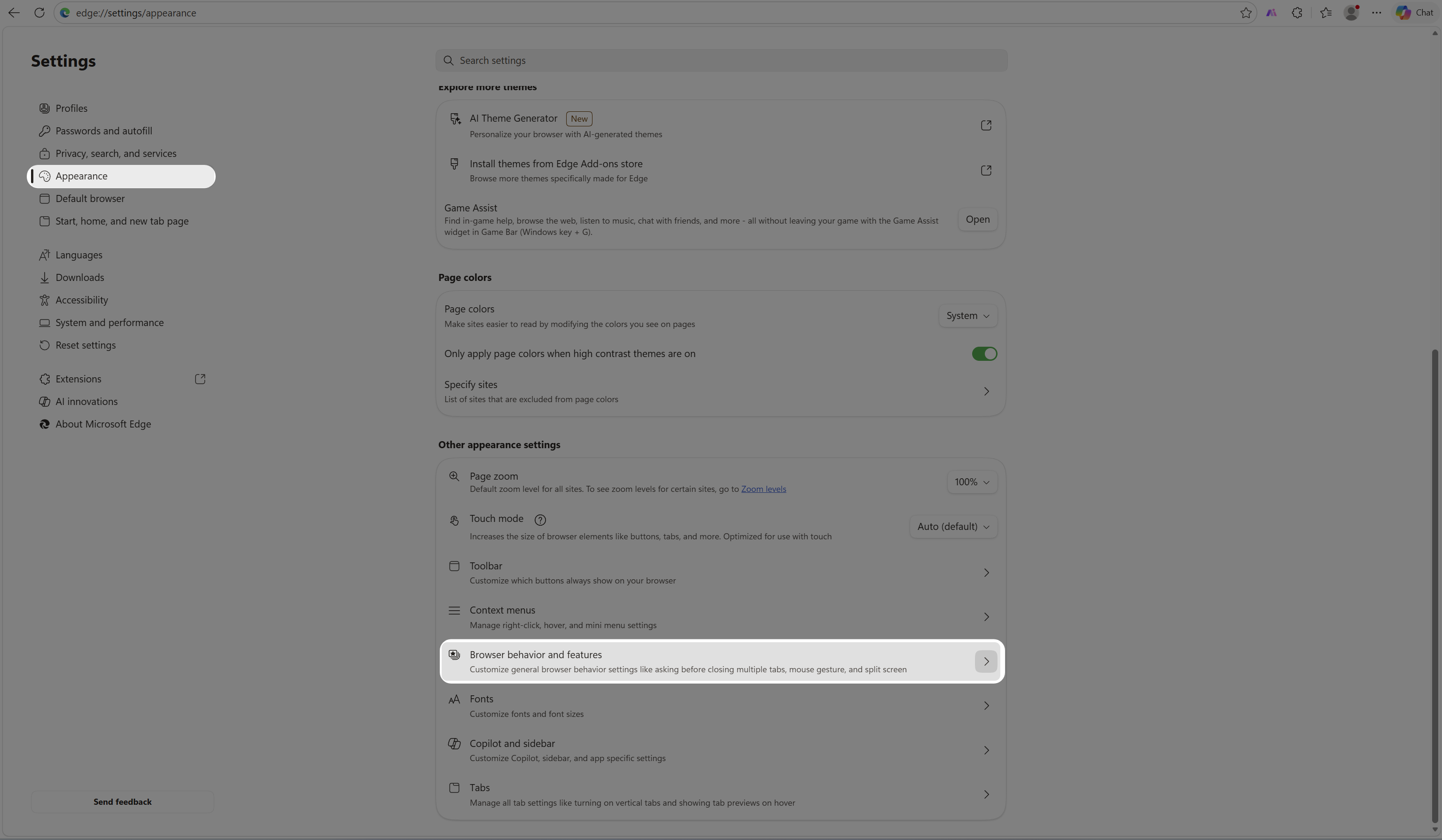Image resolution: width=1442 pixels, height=840 pixels.
Task: Click the Context menus lines icon
Action: click(454, 611)
